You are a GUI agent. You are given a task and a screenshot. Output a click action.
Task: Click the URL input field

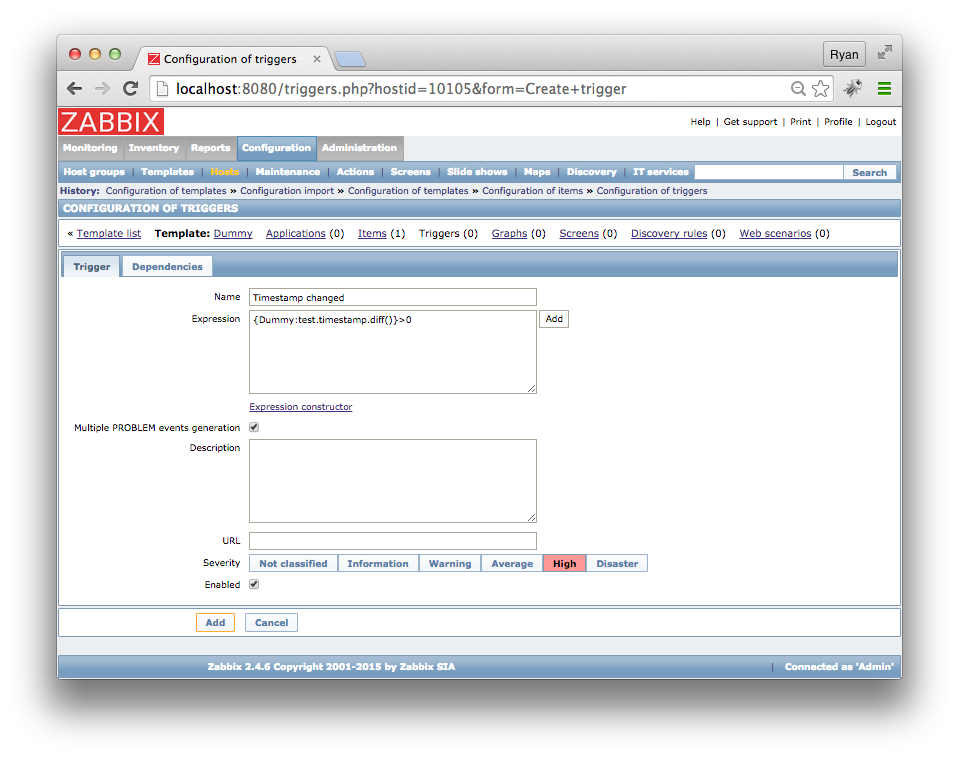click(x=393, y=541)
